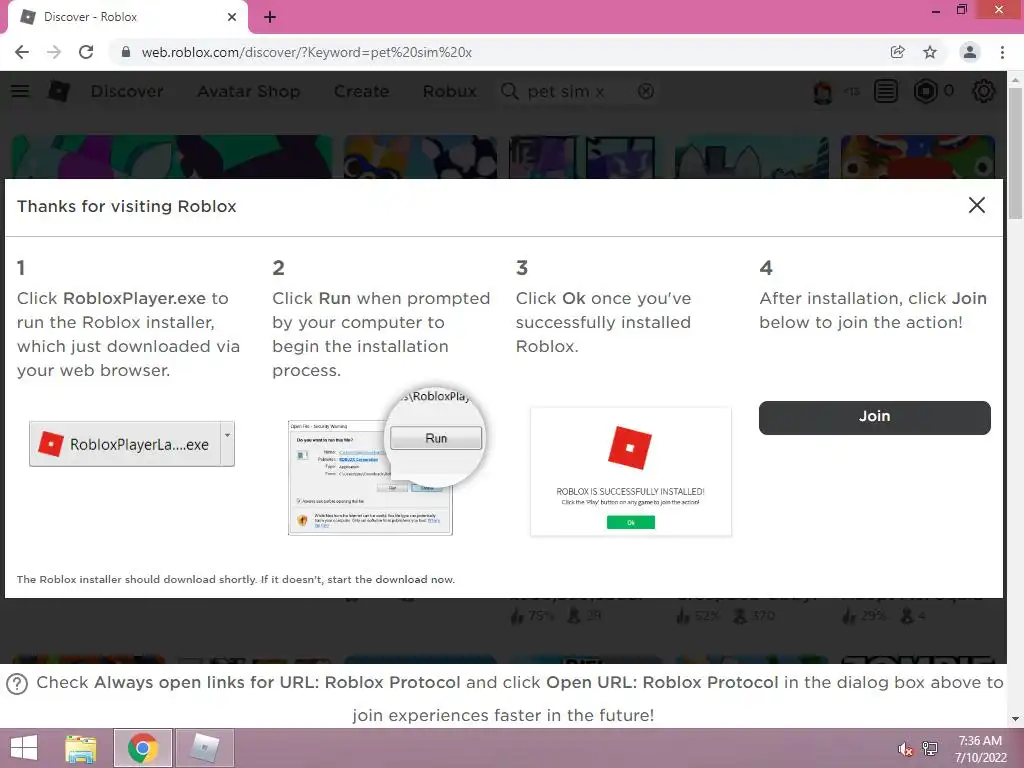Screen dimensions: 1024x768
Task: Click the browser forward arrow
Action: pyautogui.click(x=54, y=52)
